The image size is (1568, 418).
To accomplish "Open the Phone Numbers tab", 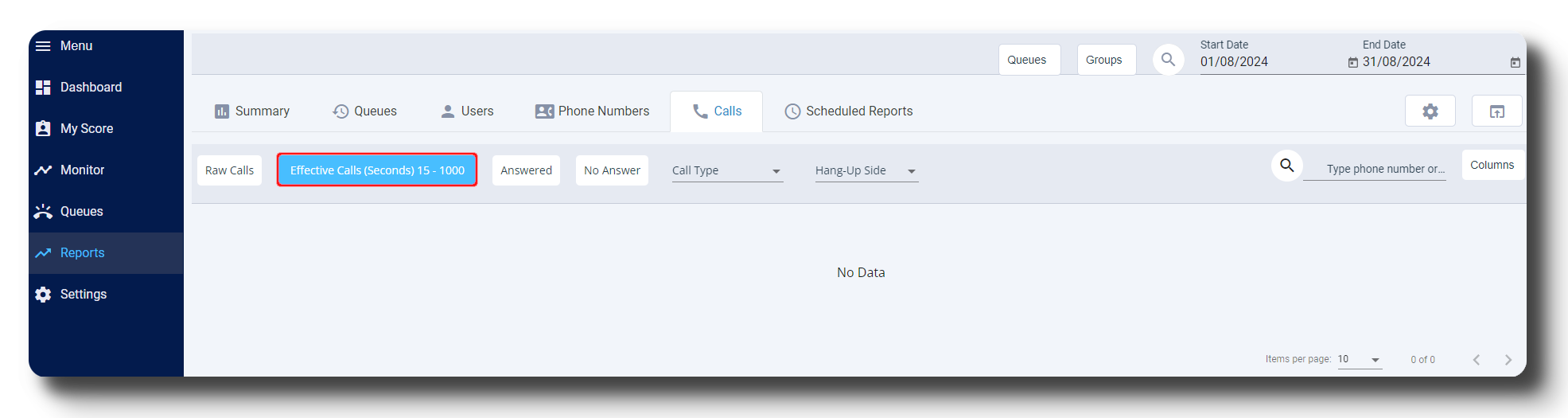I will tap(593, 111).
